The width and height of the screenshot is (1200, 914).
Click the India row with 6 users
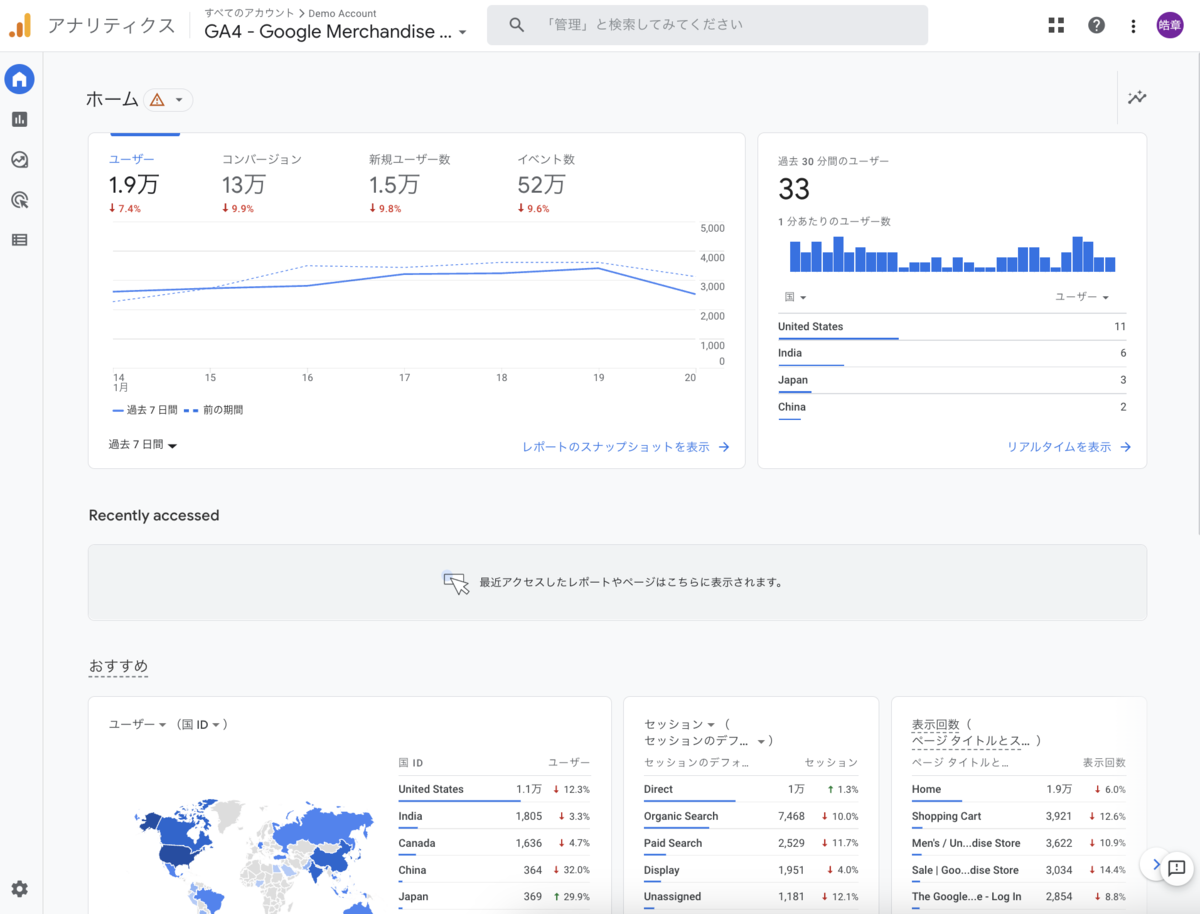(952, 353)
